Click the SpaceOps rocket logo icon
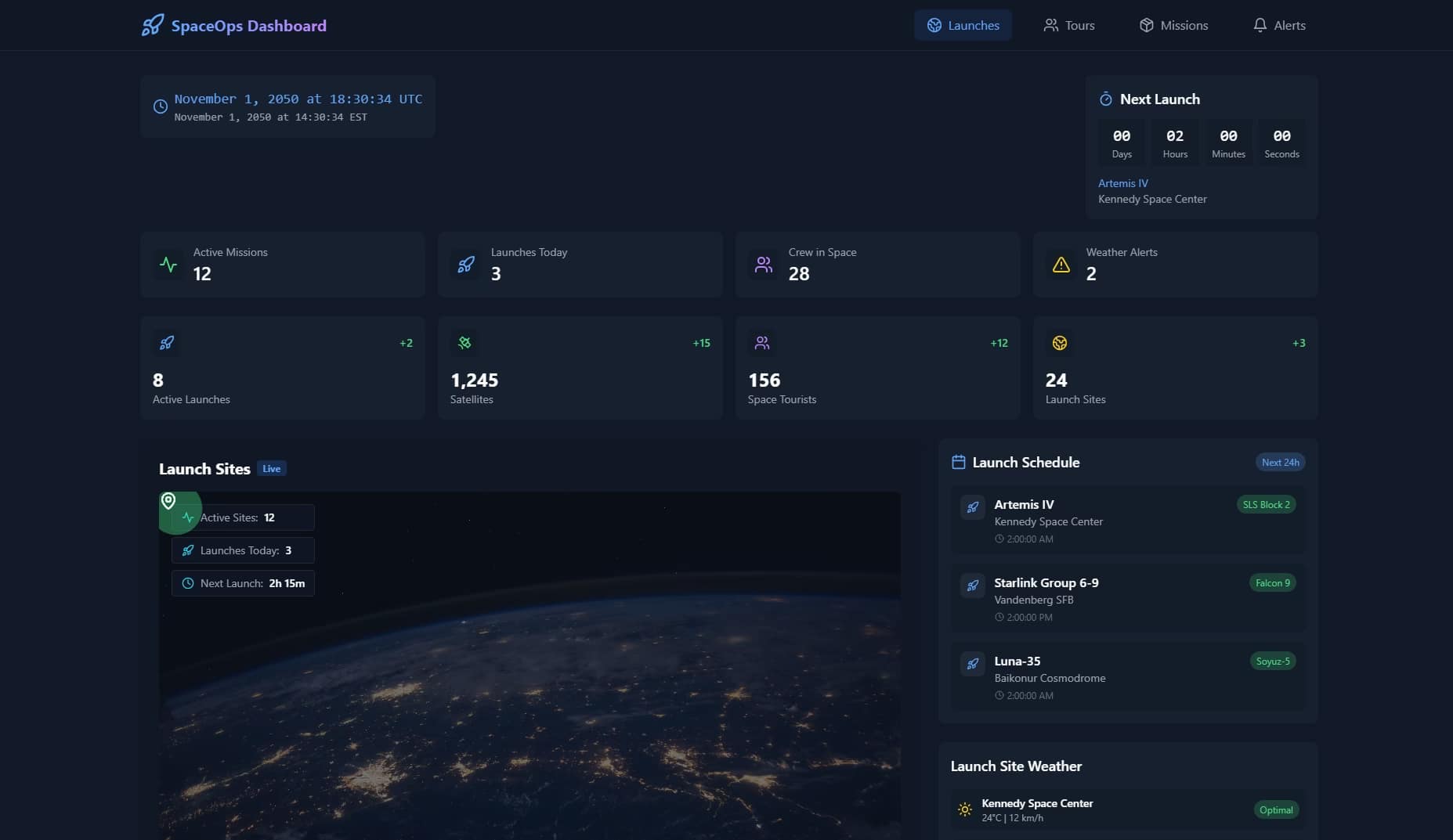Image resolution: width=1453 pixels, height=840 pixels. click(152, 25)
